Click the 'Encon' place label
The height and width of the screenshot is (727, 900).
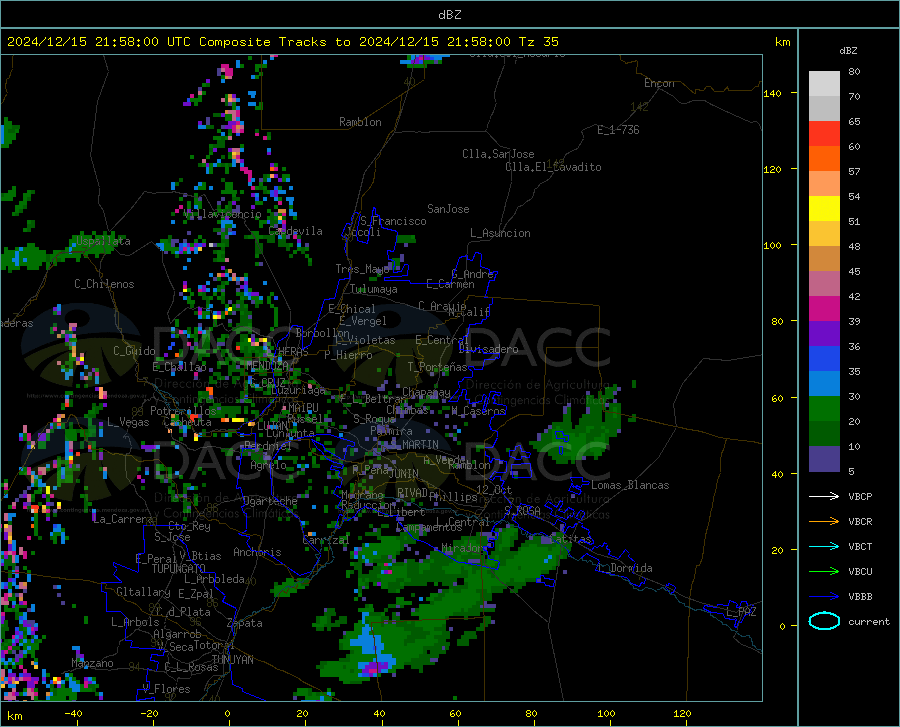pos(659,83)
